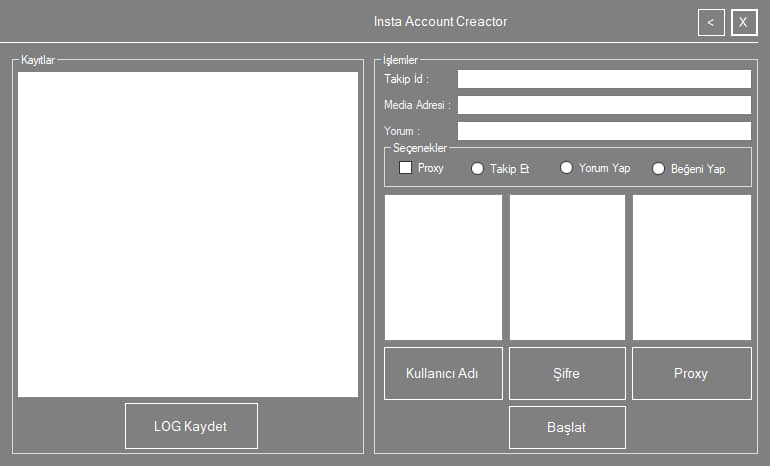Click inside the Kayıtlar log list box
This screenshot has width=770, height=466.
click(188, 235)
